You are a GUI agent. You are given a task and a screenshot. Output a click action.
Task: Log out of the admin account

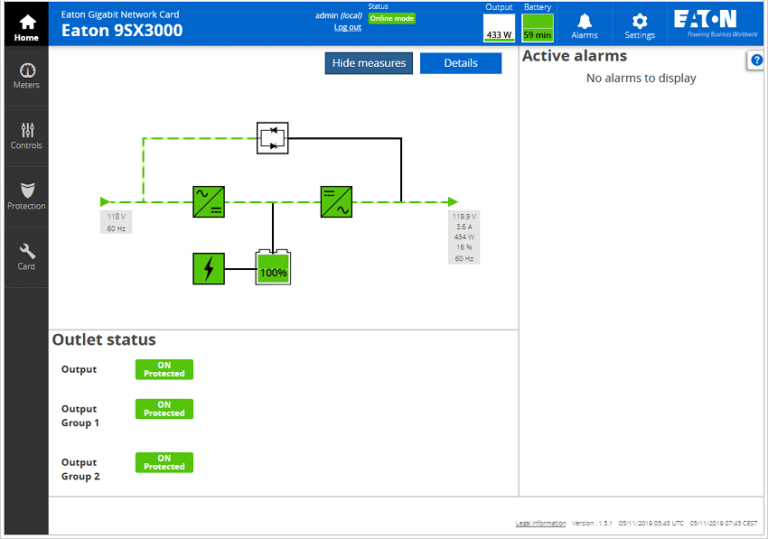(x=348, y=27)
